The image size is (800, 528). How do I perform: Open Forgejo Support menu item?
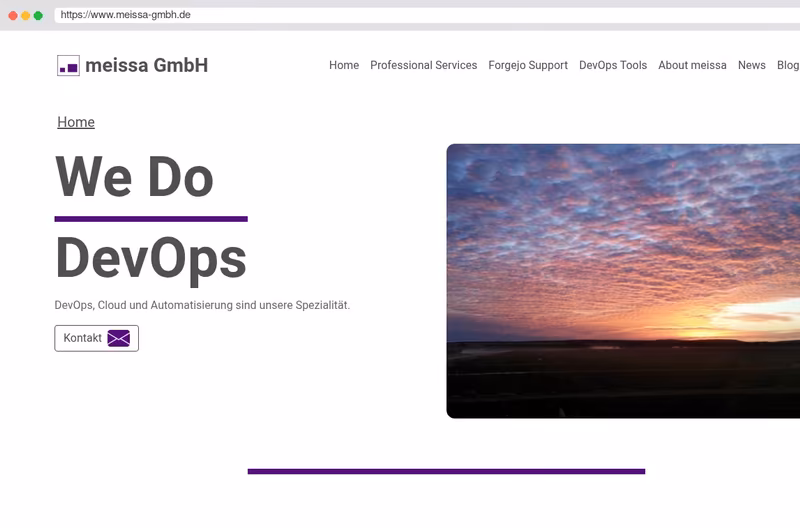528,65
